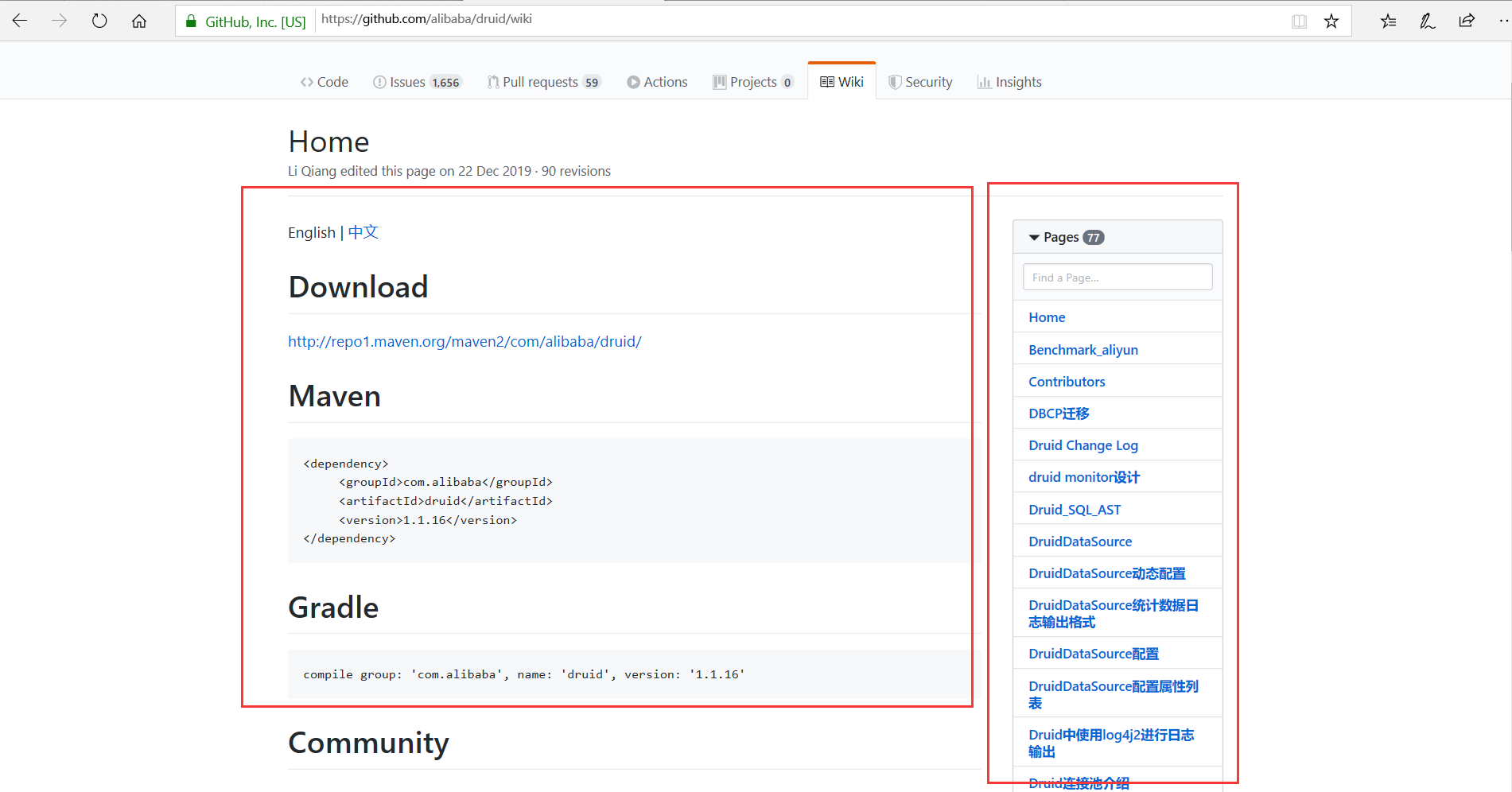
Task: Click the Share icon in the browser toolbar
Action: [x=1466, y=21]
